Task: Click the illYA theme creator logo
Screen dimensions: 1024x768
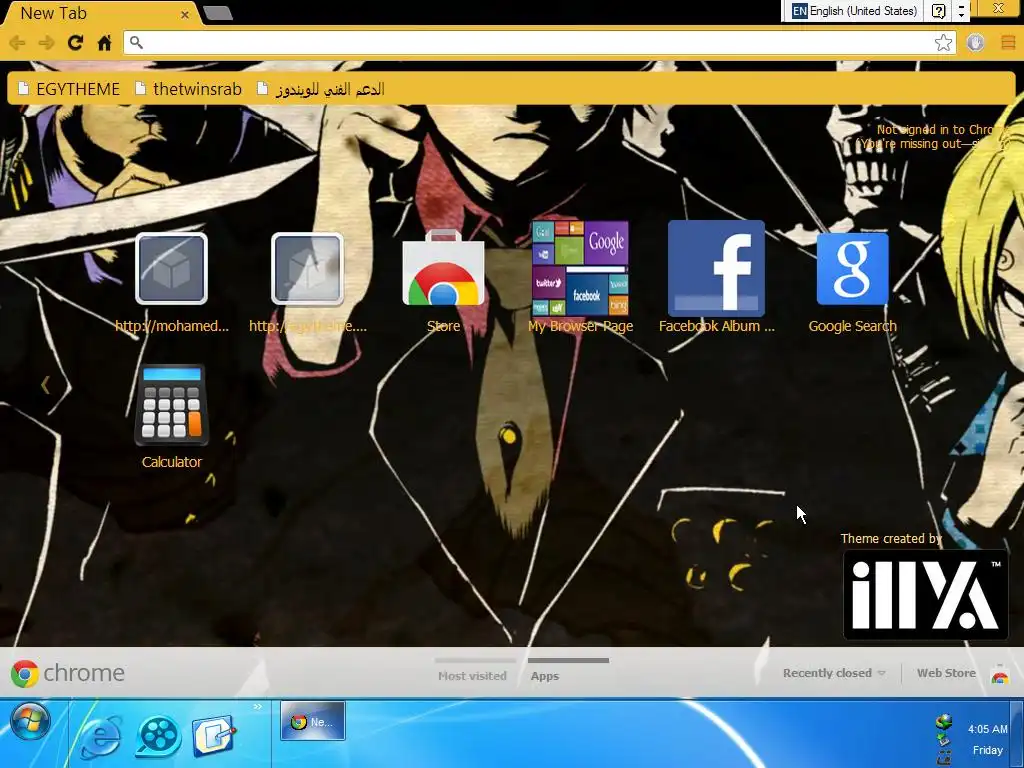Action: click(x=926, y=595)
